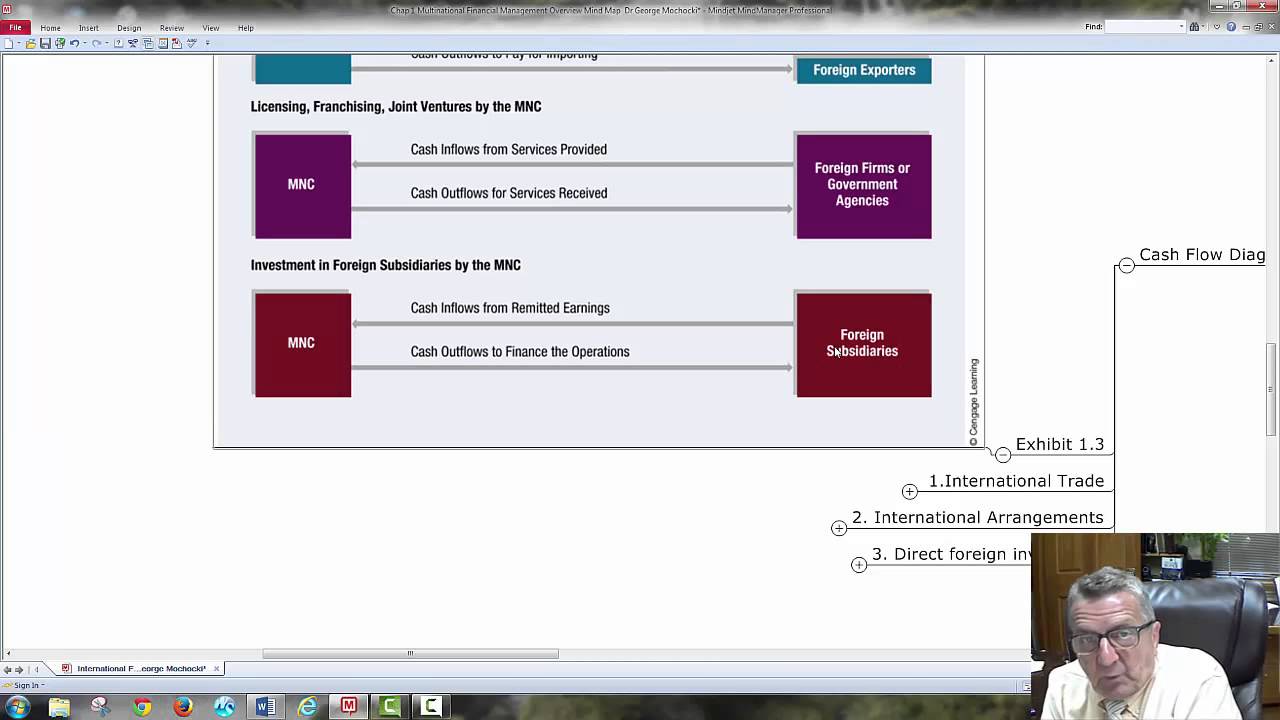The image size is (1280, 720).
Task: Open the Customize Quick Access Toolbar arrow
Action: [208, 43]
